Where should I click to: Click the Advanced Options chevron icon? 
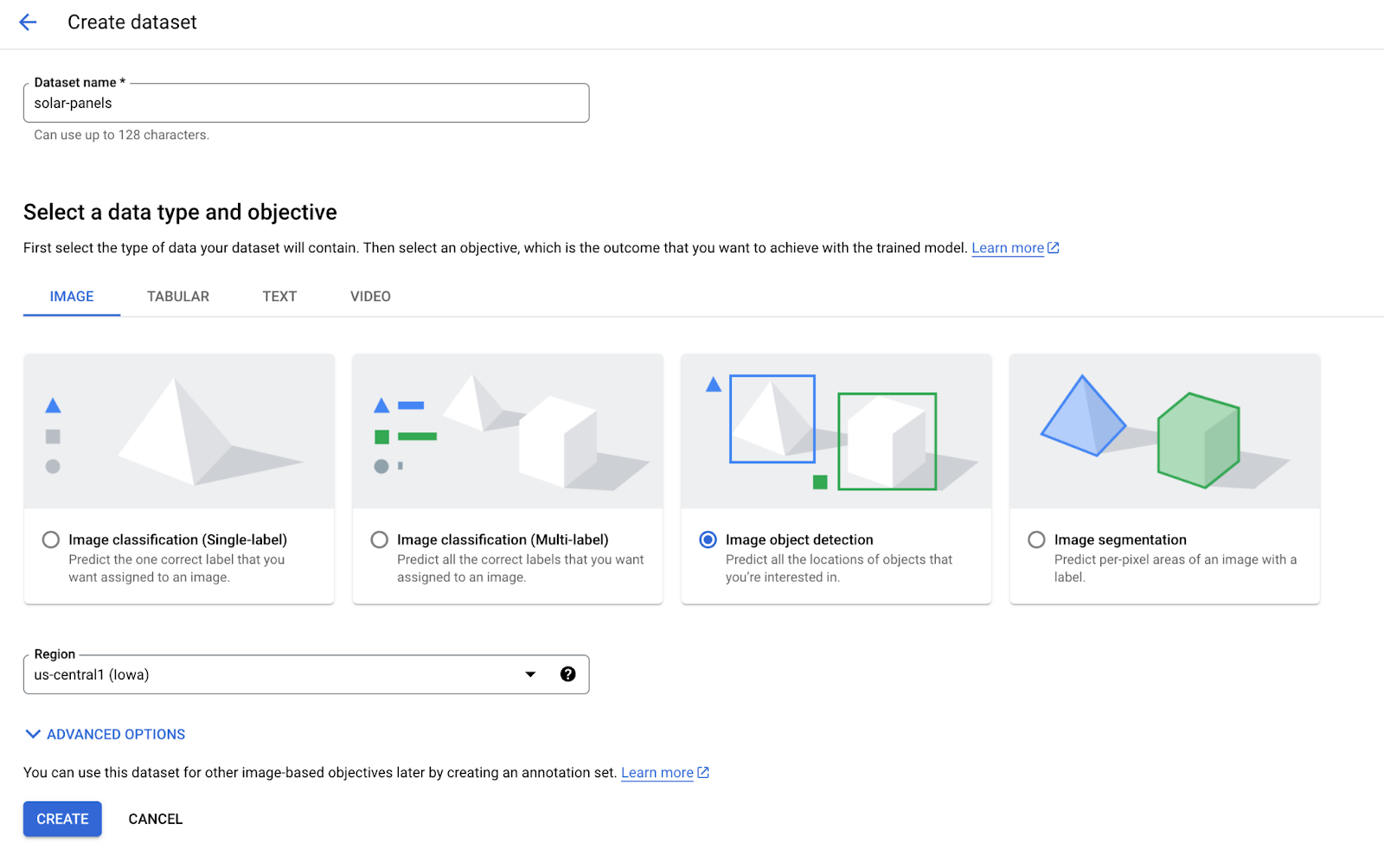33,734
